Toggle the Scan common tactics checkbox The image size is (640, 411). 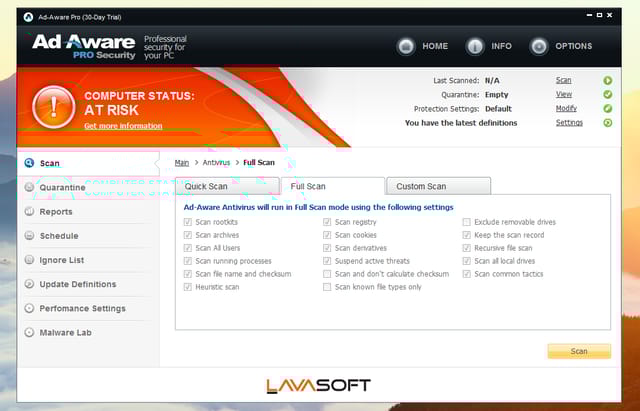[x=467, y=274]
